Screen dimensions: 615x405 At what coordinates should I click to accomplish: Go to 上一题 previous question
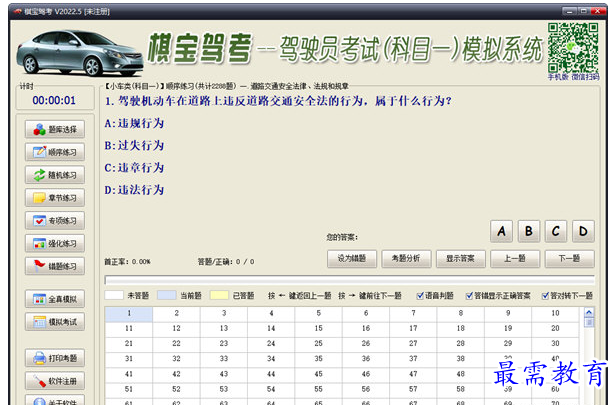point(515,259)
